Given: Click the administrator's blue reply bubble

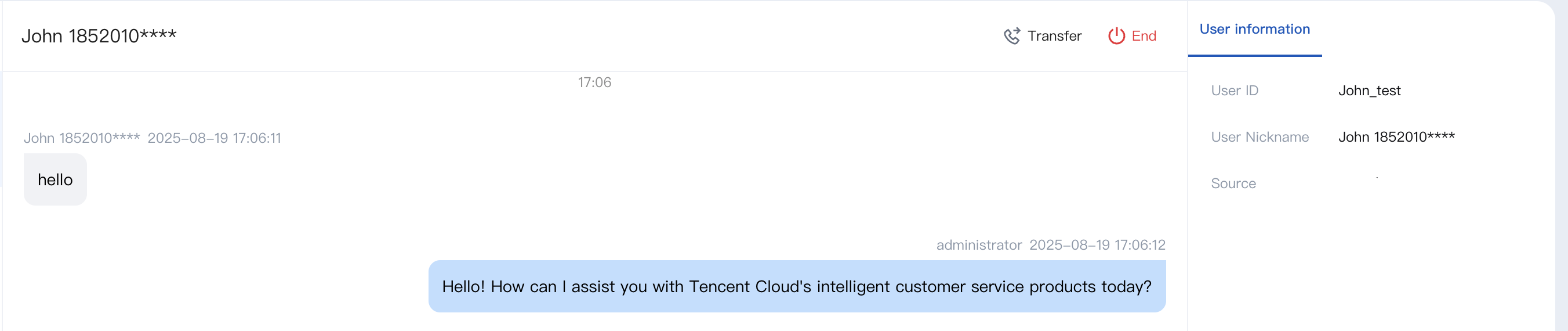Looking at the screenshot, I should tap(796, 286).
